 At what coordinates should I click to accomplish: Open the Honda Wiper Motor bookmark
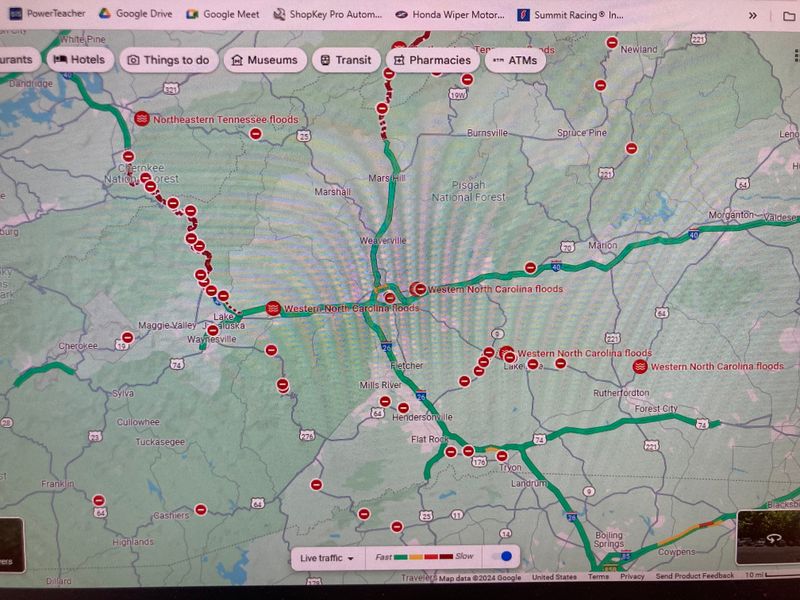(x=450, y=15)
